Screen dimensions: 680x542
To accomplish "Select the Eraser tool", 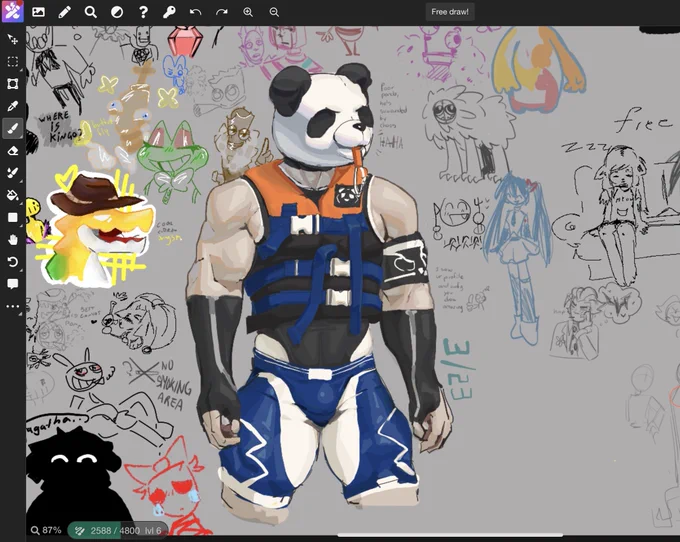I will point(13,151).
